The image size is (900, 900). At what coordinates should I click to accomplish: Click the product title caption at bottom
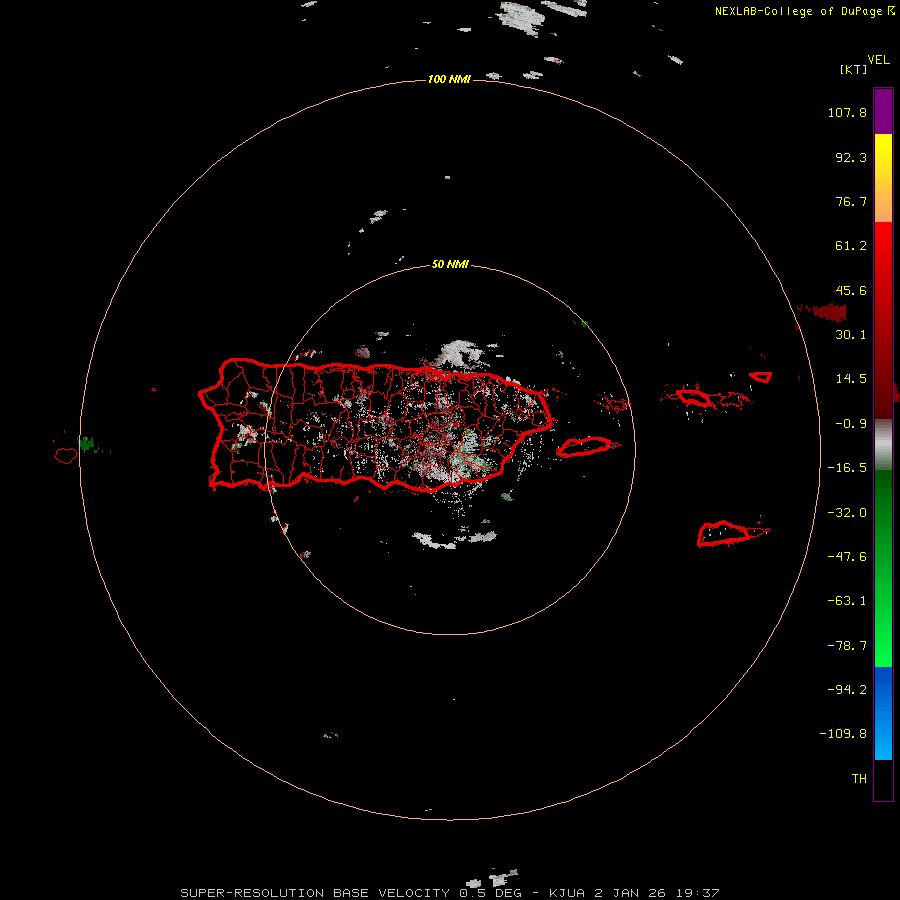[x=449, y=893]
